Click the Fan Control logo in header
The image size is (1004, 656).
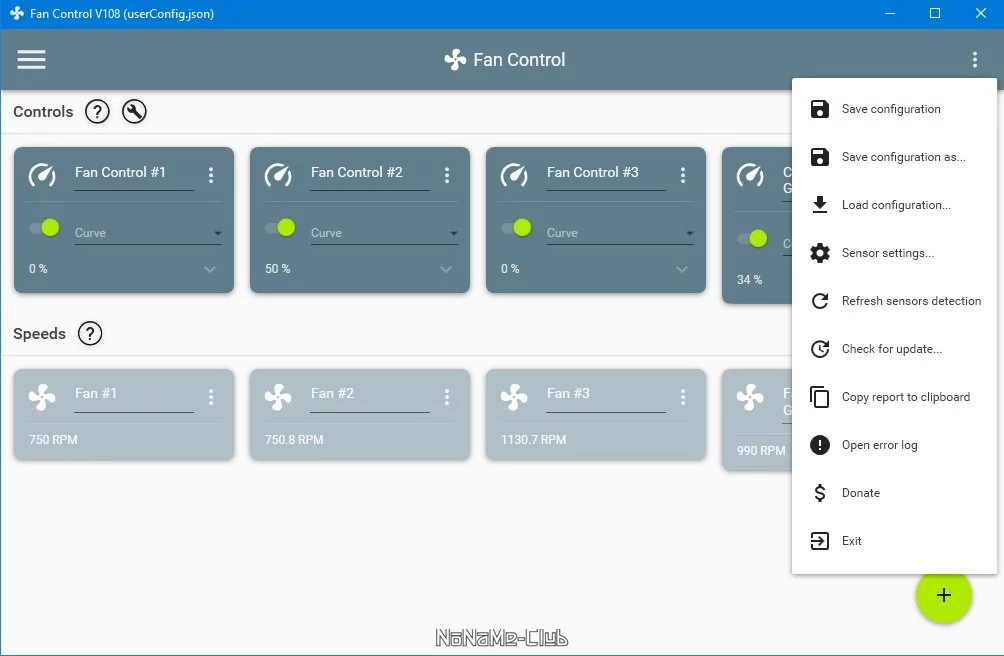455,60
